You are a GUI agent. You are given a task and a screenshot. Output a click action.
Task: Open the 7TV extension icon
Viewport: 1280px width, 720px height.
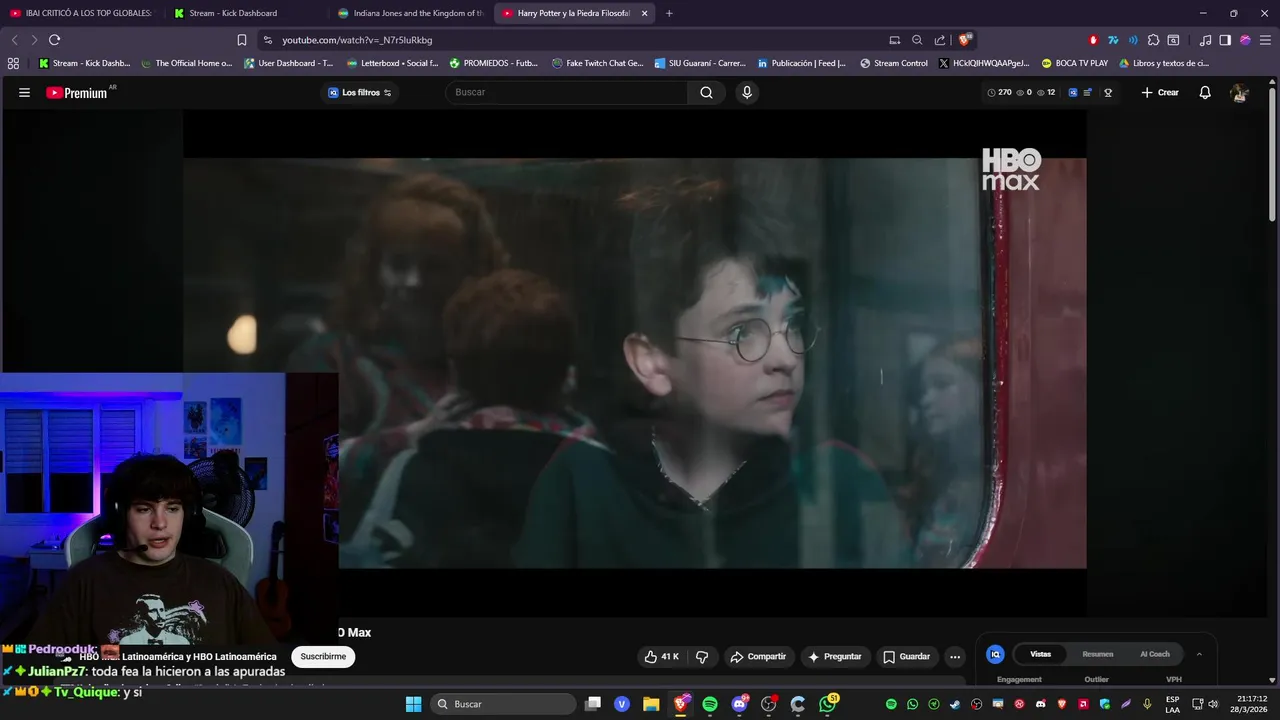pos(1113,40)
